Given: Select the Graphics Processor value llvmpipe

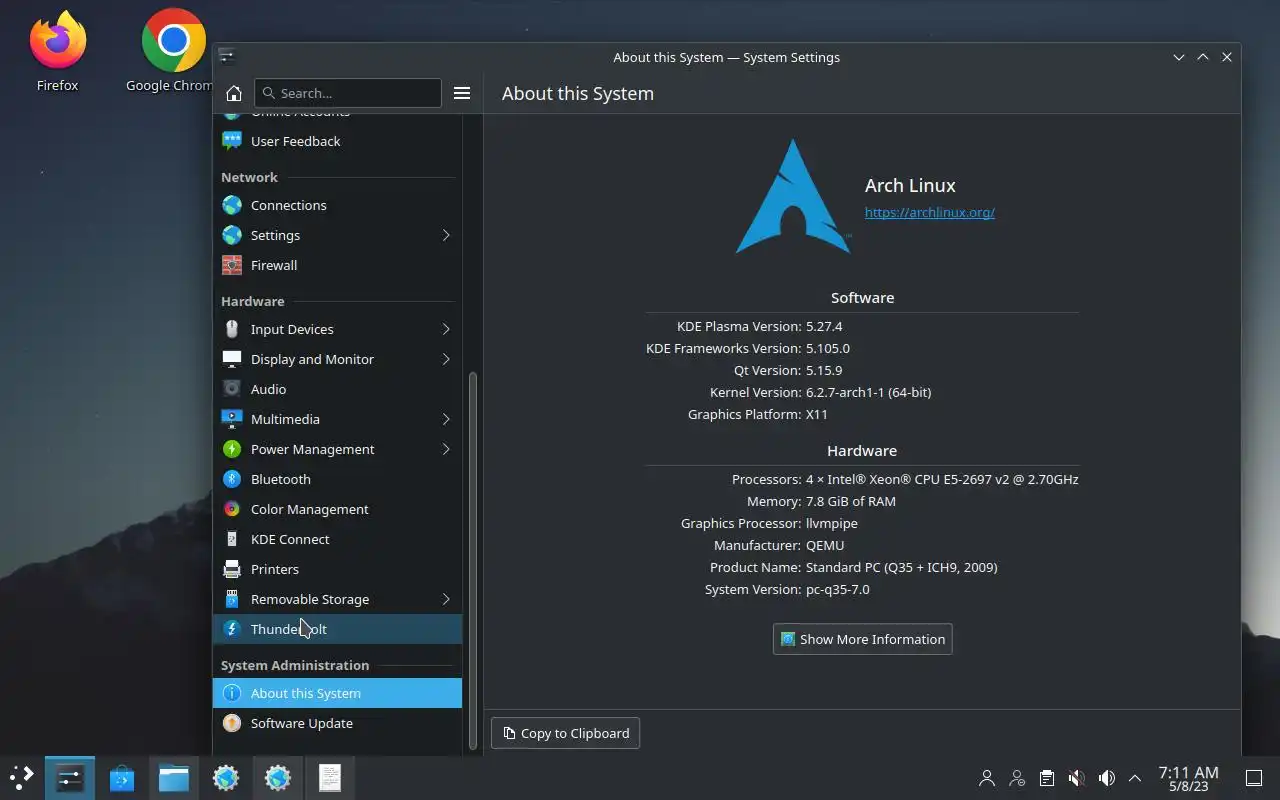Looking at the screenshot, I should click(x=832, y=523).
